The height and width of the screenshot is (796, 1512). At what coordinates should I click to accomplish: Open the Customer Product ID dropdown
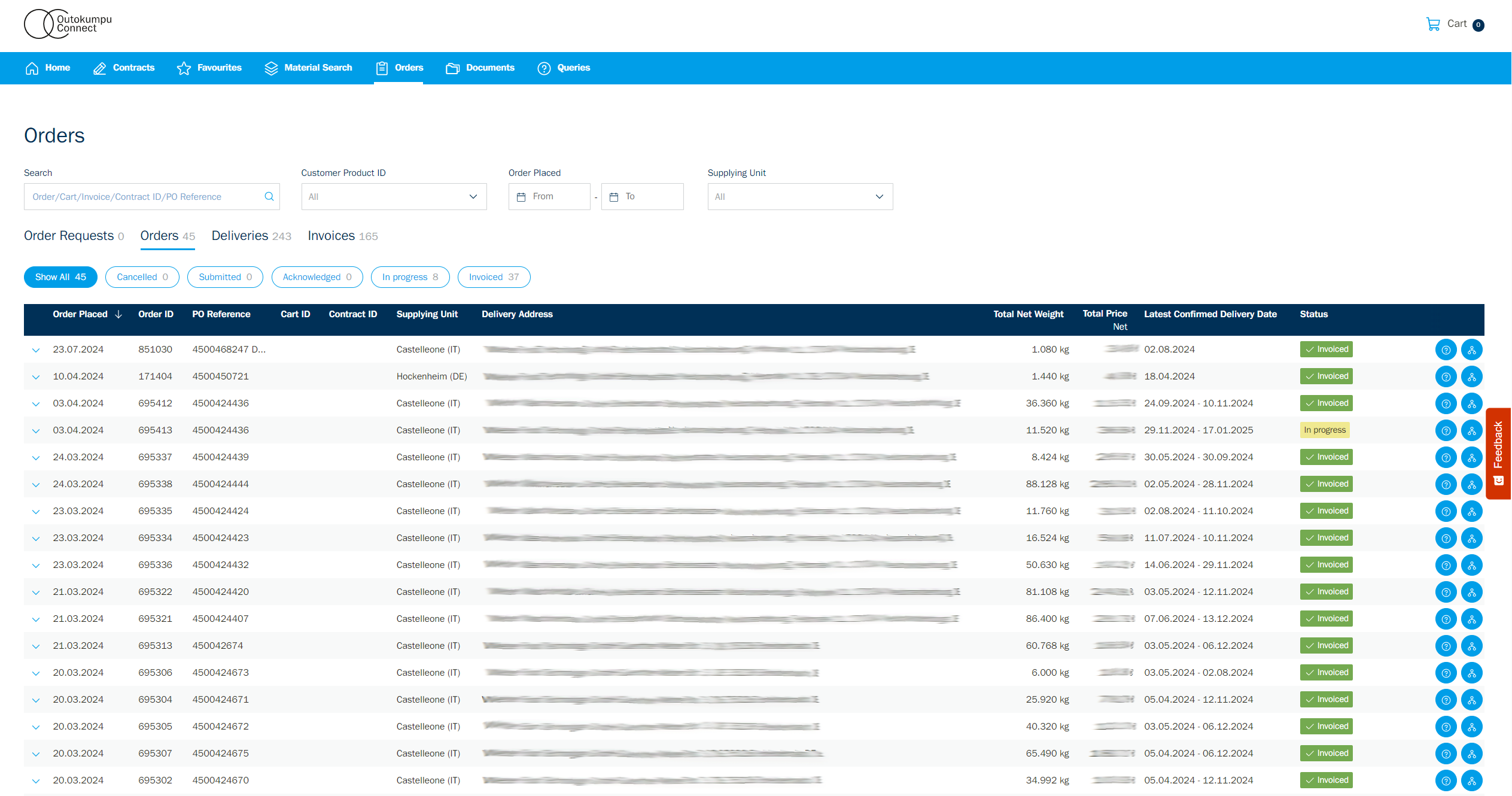(394, 196)
